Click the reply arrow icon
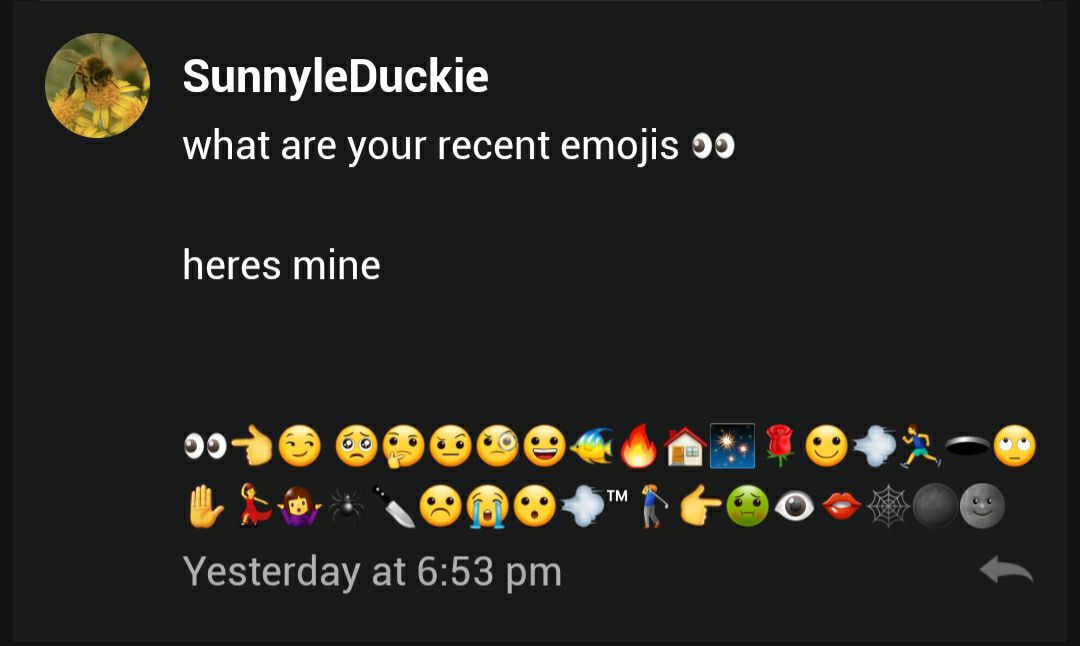This screenshot has width=1080, height=646. (1006, 570)
